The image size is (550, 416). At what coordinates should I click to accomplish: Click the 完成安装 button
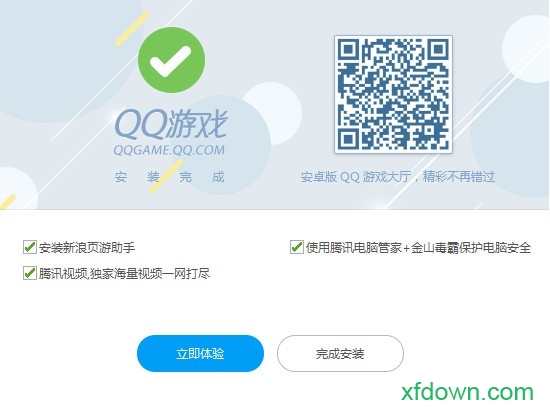340,354
